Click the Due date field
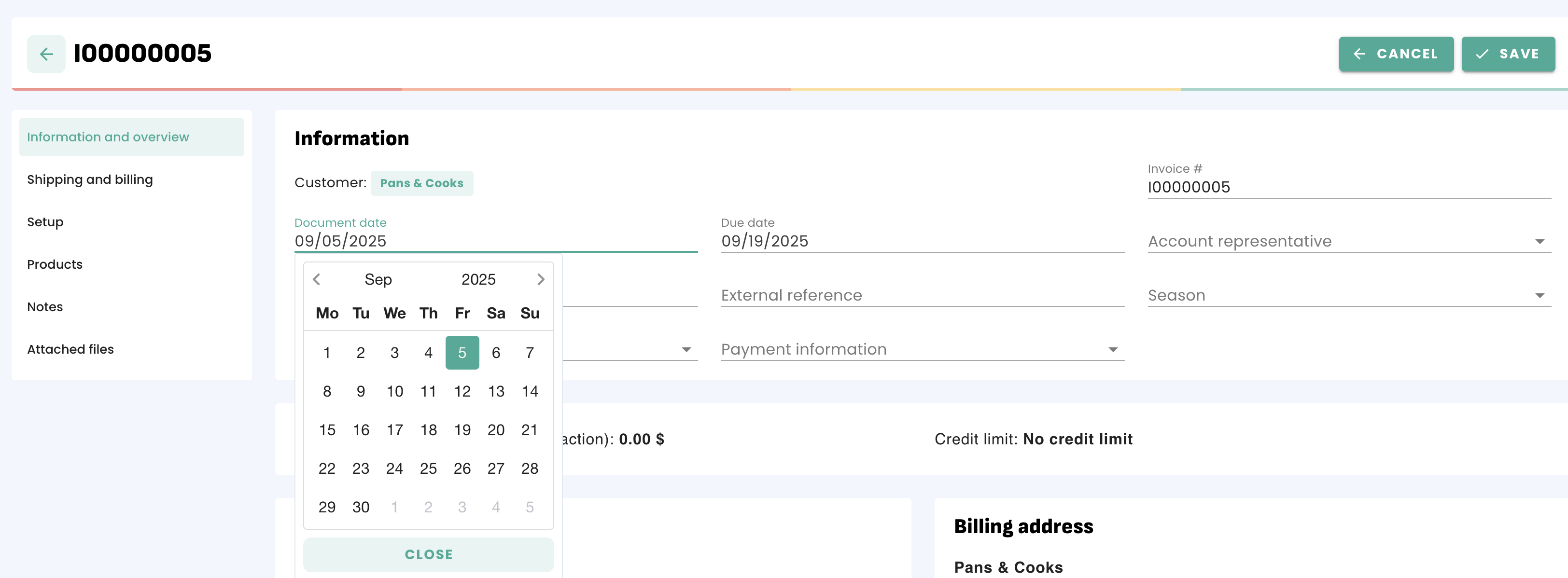Viewport: 1568px width, 578px height. click(x=921, y=242)
